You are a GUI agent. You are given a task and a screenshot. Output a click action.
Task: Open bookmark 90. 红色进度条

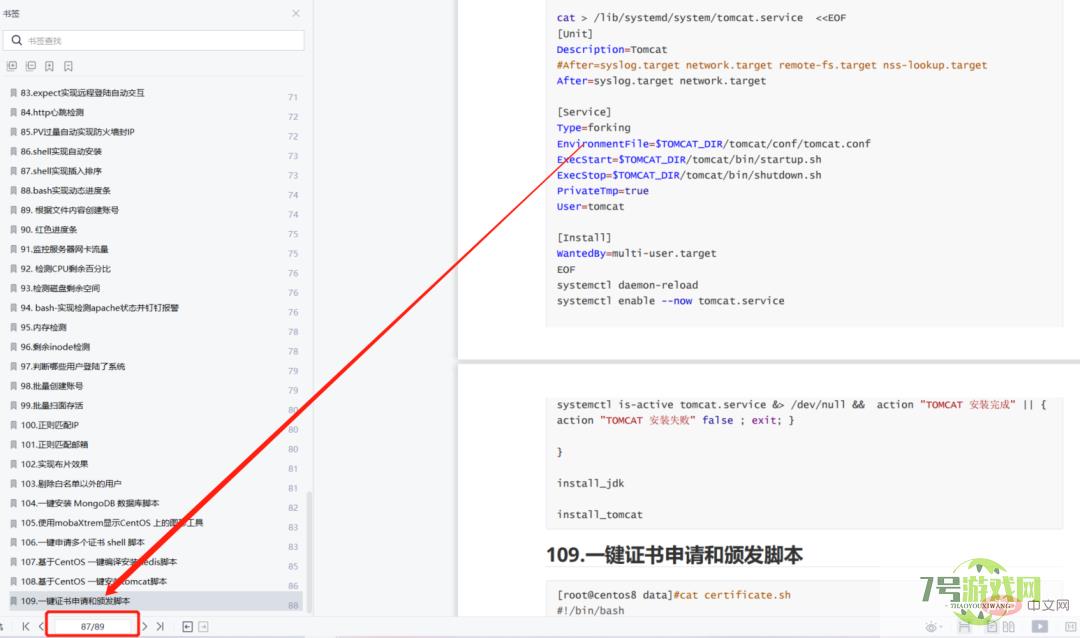tap(48, 229)
